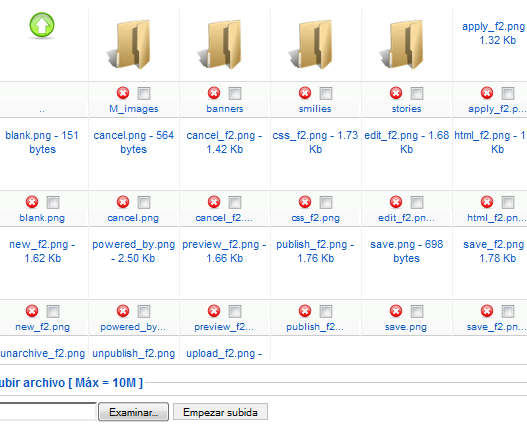
Task: Open the stories folder icon
Action: [x=402, y=44]
